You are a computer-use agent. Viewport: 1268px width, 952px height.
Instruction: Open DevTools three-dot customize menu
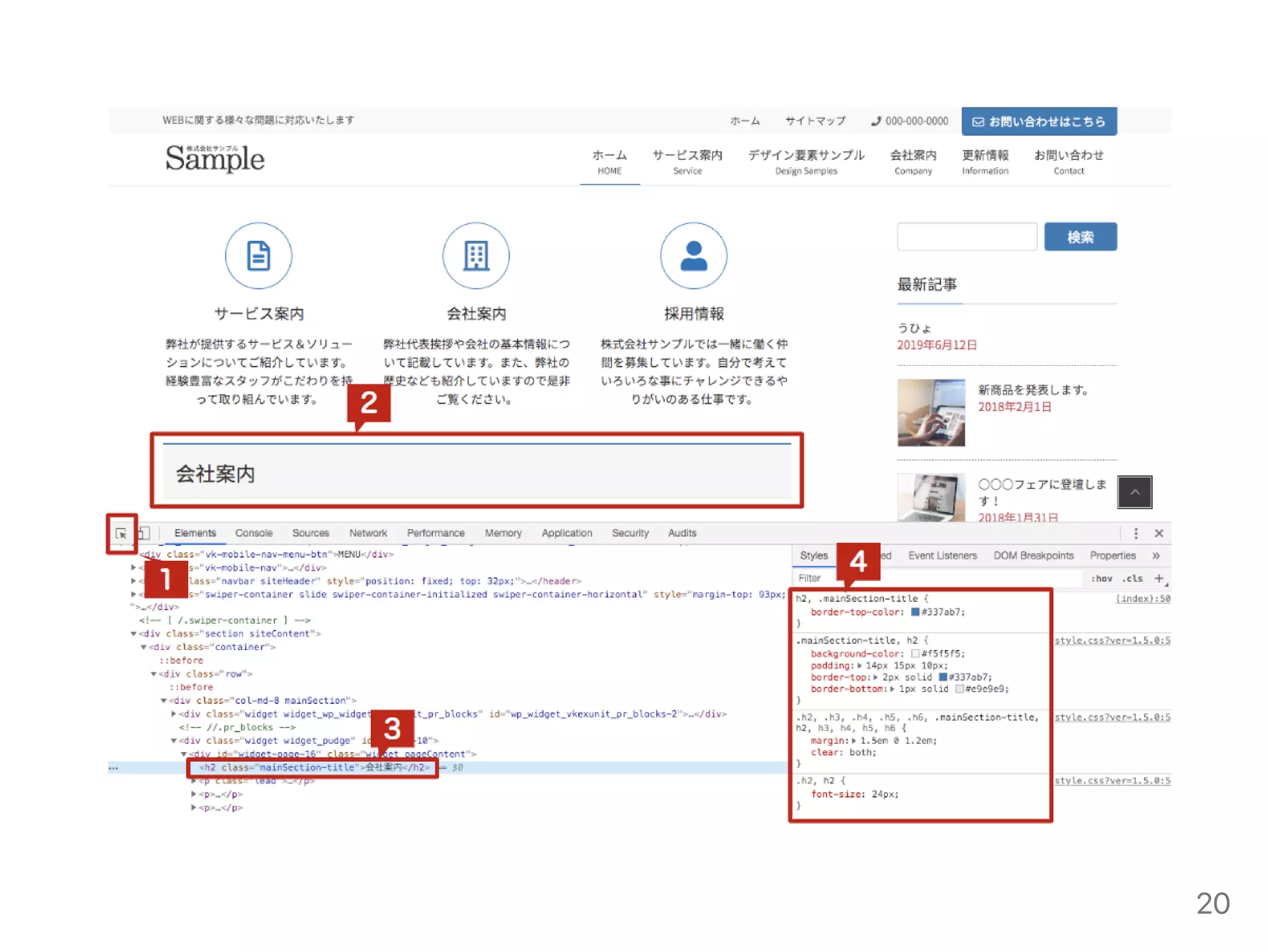click(1135, 533)
